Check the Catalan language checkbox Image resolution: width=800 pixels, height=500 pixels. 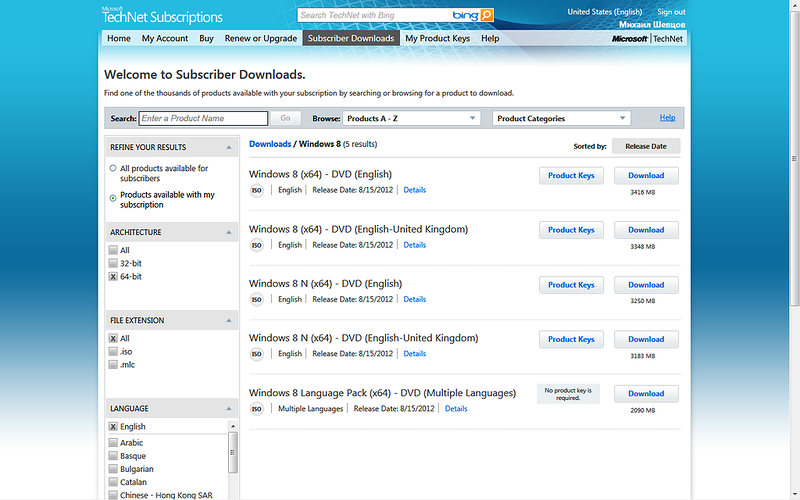click(x=113, y=482)
